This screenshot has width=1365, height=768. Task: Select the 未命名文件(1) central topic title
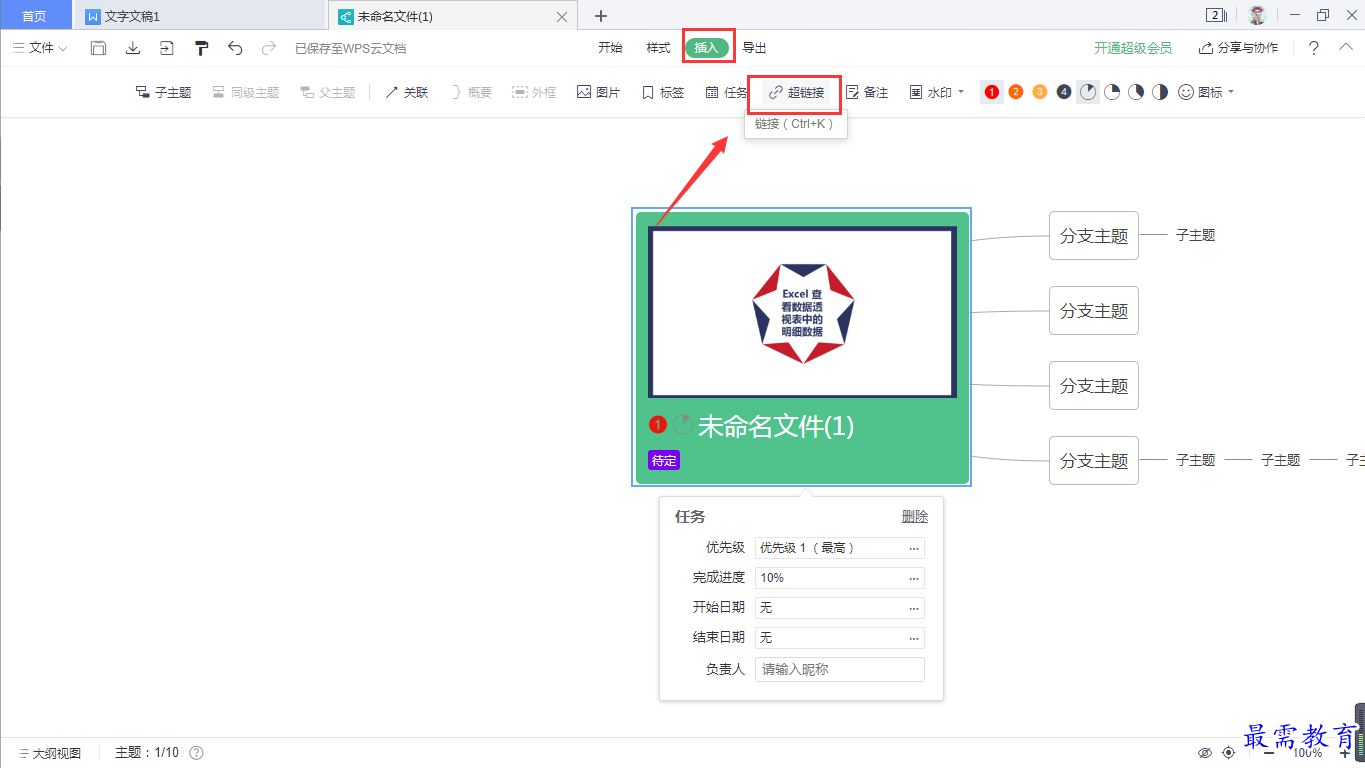(x=776, y=426)
